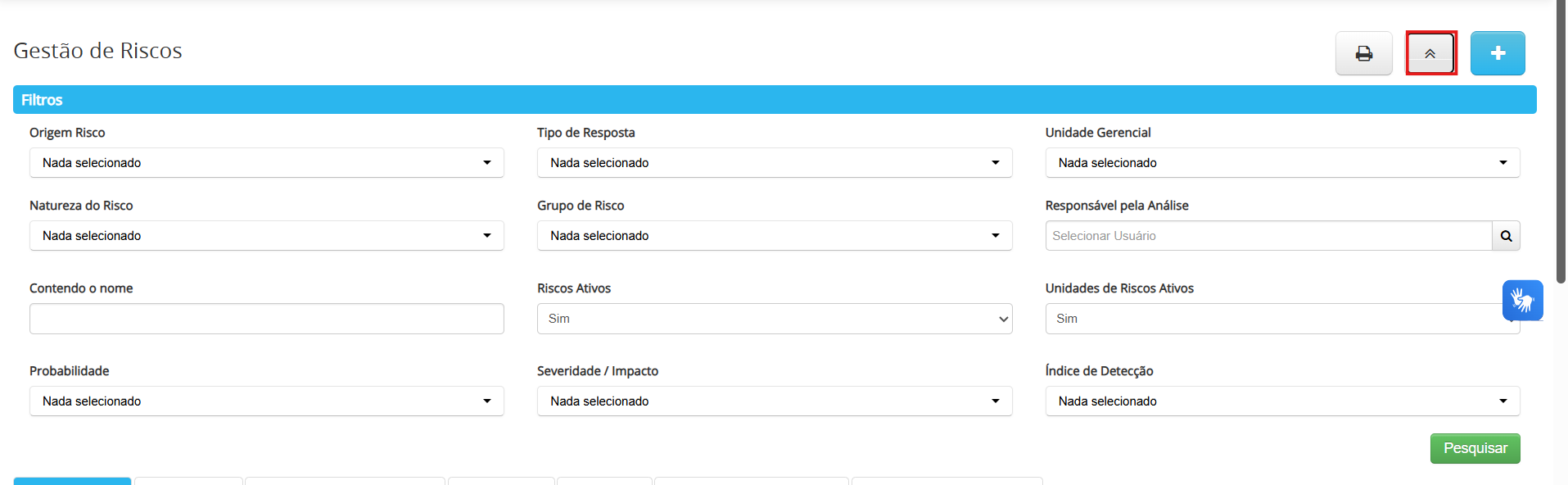Expand the Natureza do Risco dropdown
The width and height of the screenshot is (1568, 485).
click(x=266, y=236)
